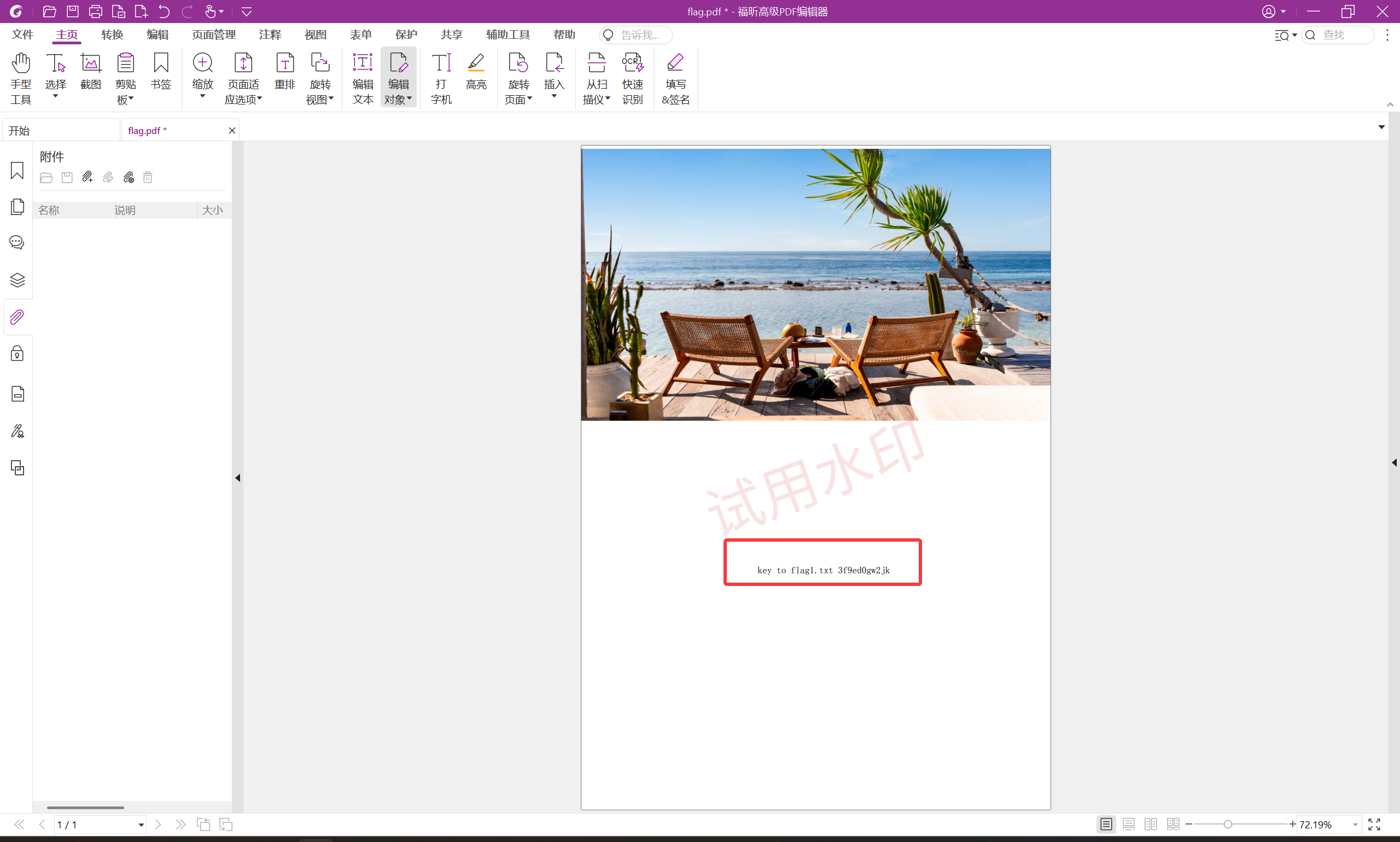Image resolution: width=1400 pixels, height=842 pixels.
Task: Select the Typewriter (打字机) tool
Action: click(441, 78)
